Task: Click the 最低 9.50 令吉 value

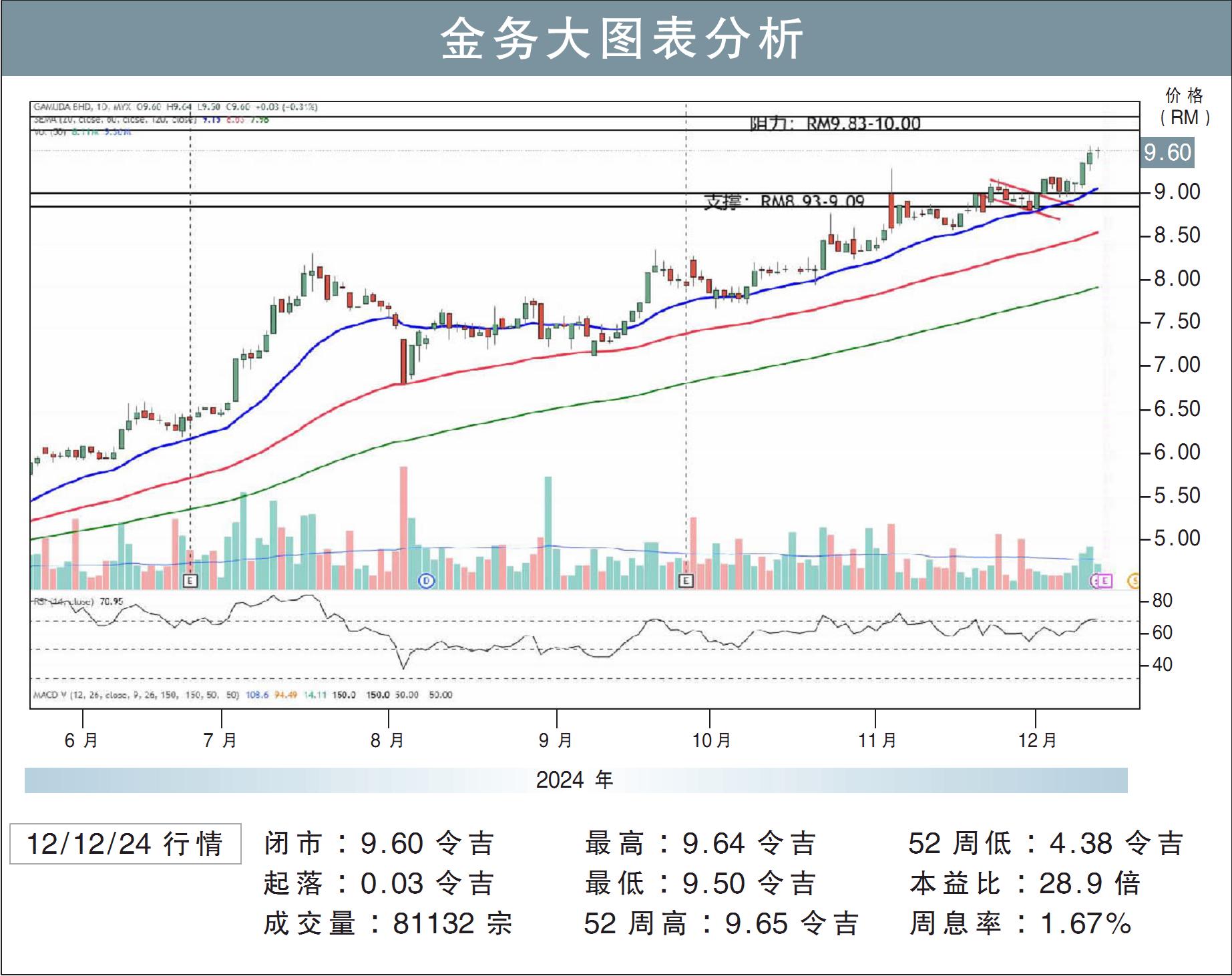Action: (x=700, y=883)
